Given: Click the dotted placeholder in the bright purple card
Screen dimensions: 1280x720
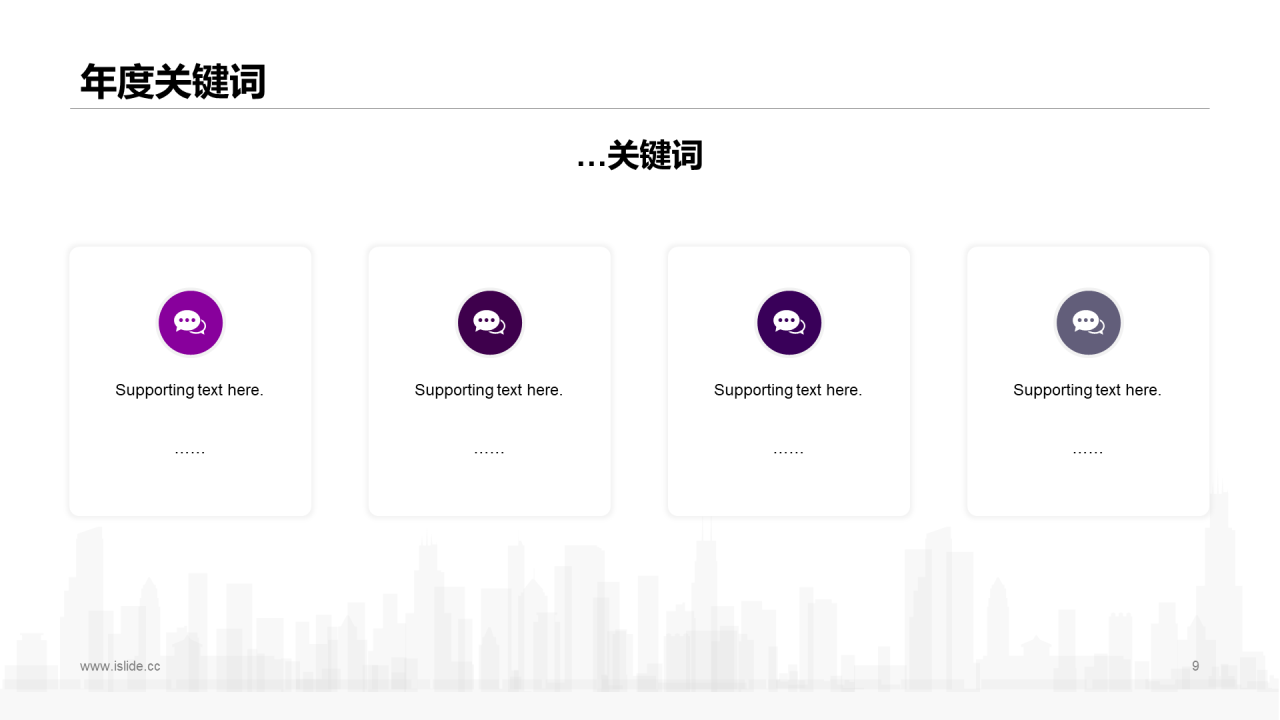Looking at the screenshot, I should 190,452.
